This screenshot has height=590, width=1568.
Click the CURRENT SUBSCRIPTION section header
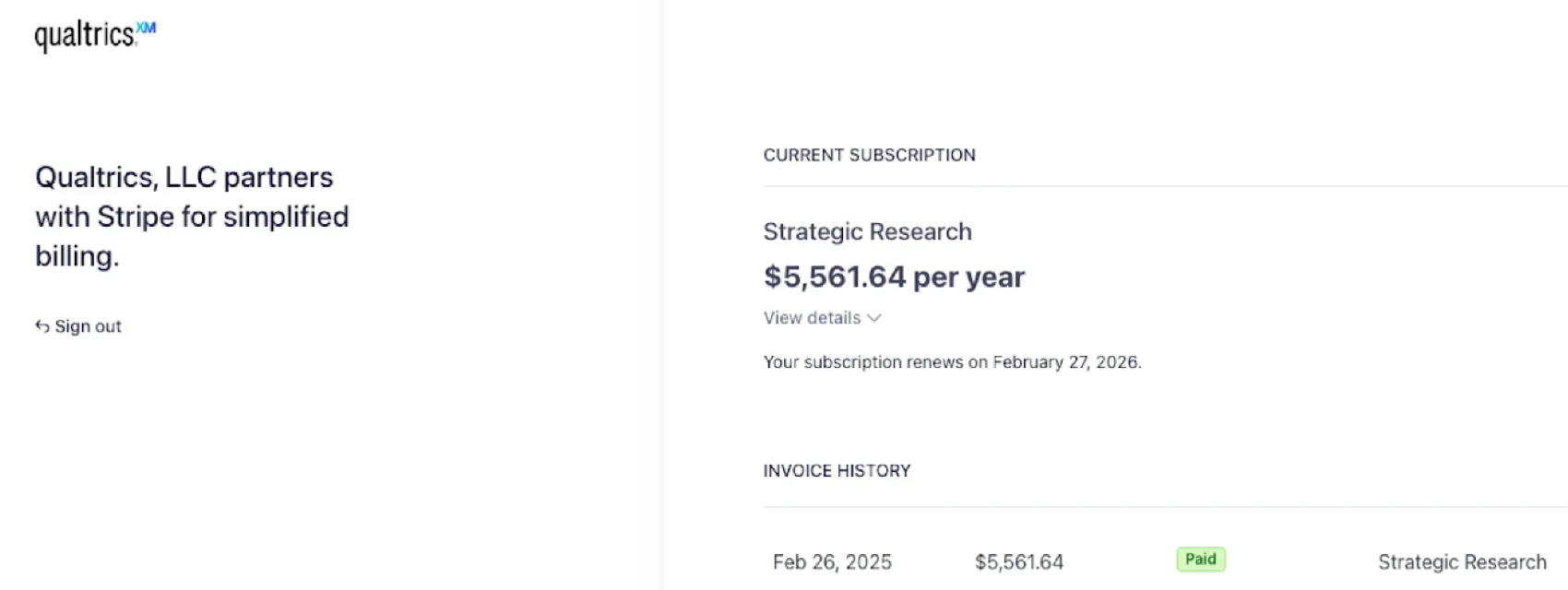click(x=869, y=155)
